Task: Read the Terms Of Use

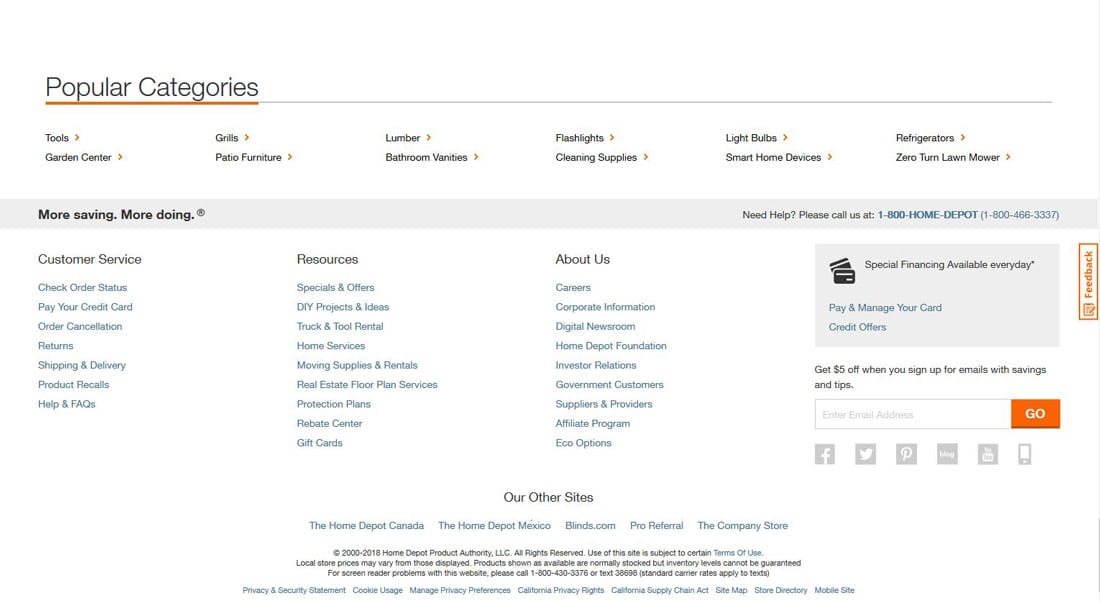Action: coord(737,553)
